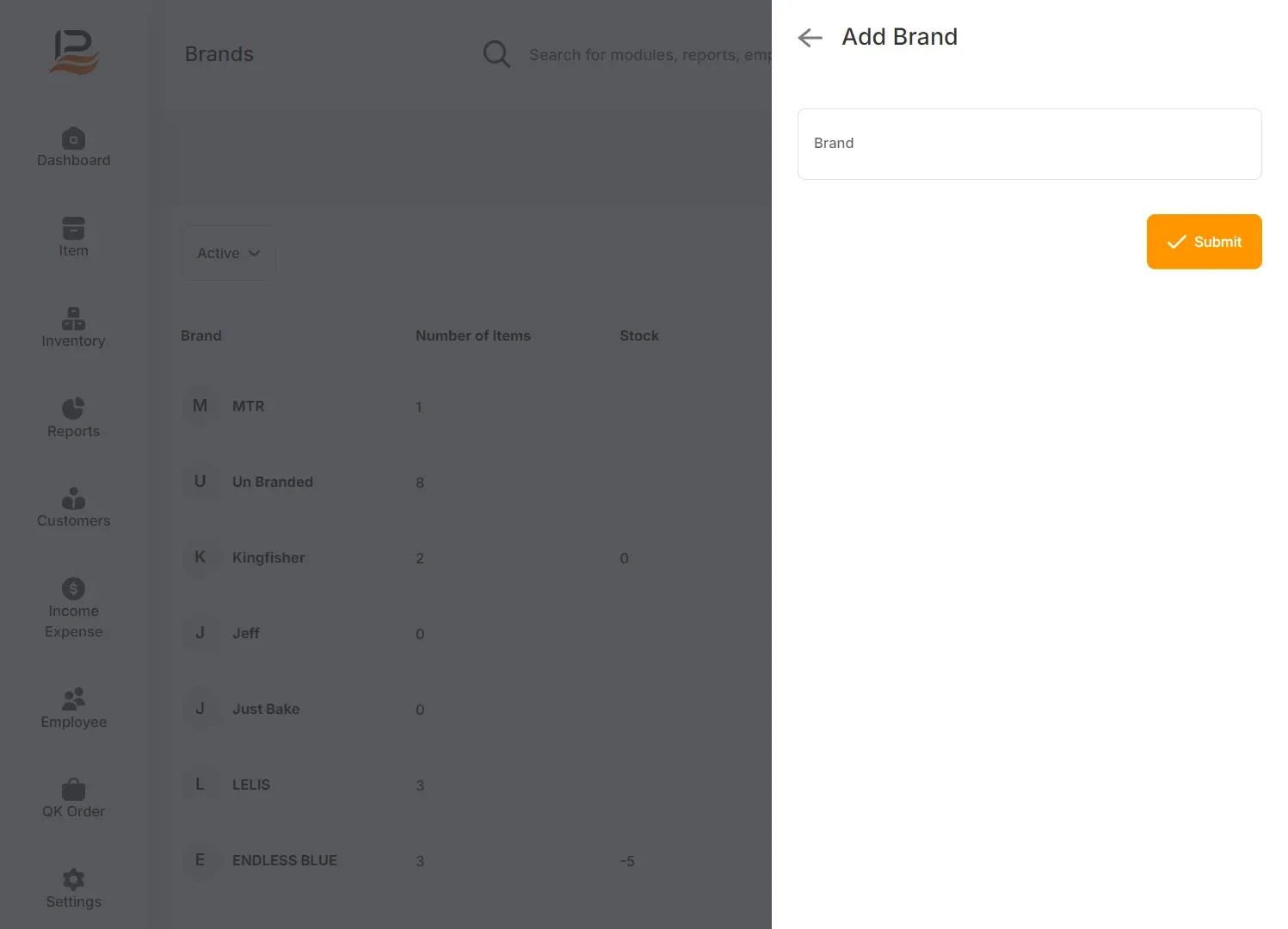Select the Jeff brand row
1288x929 pixels.
point(471,633)
